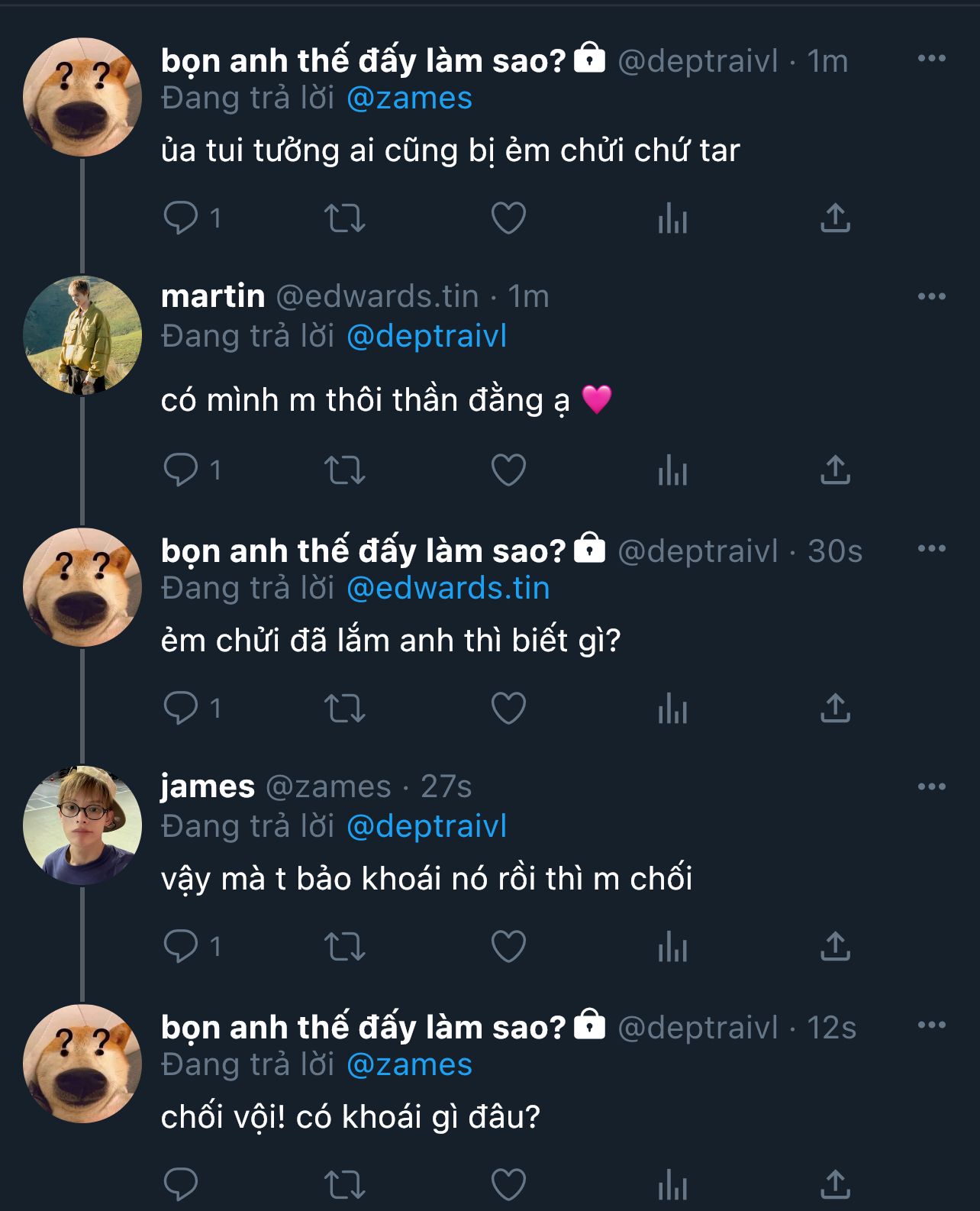Screen dimensions: 980x1211
Task: Reply to the "ủa tui tưởng" tweet
Action: point(181,218)
